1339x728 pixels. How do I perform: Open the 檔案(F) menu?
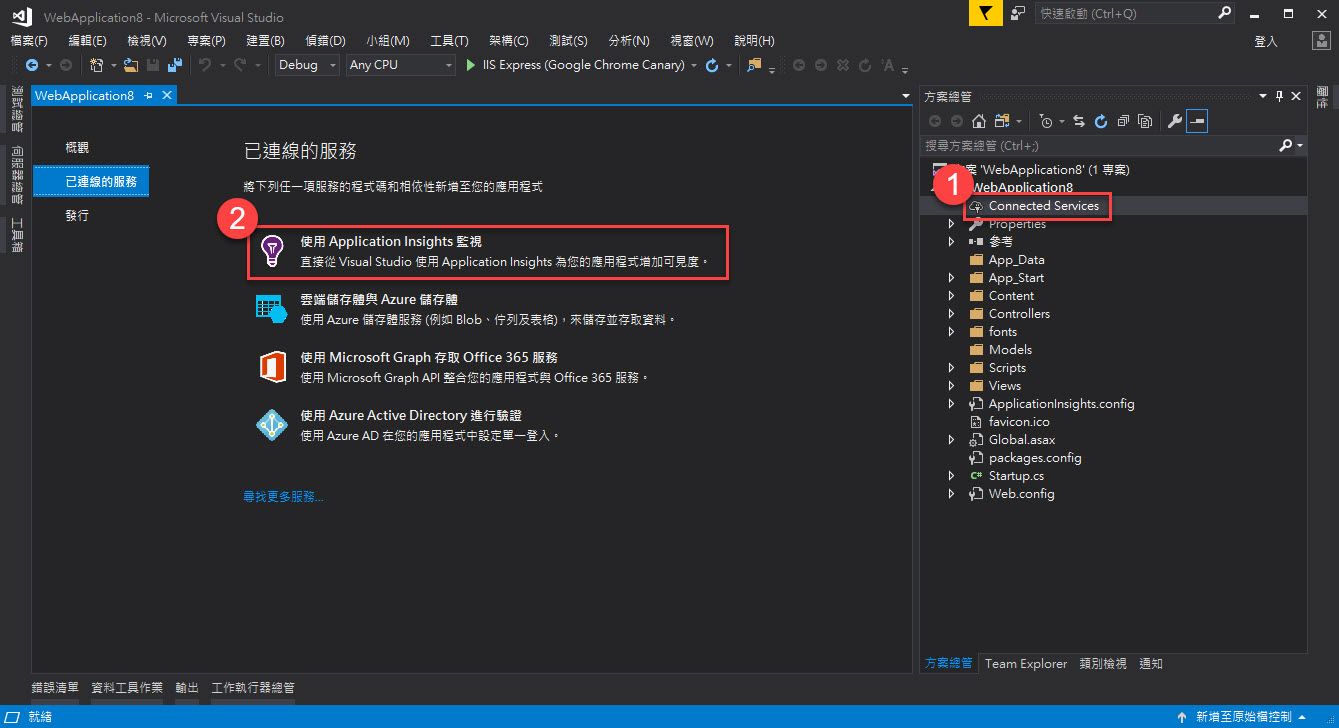(29, 41)
